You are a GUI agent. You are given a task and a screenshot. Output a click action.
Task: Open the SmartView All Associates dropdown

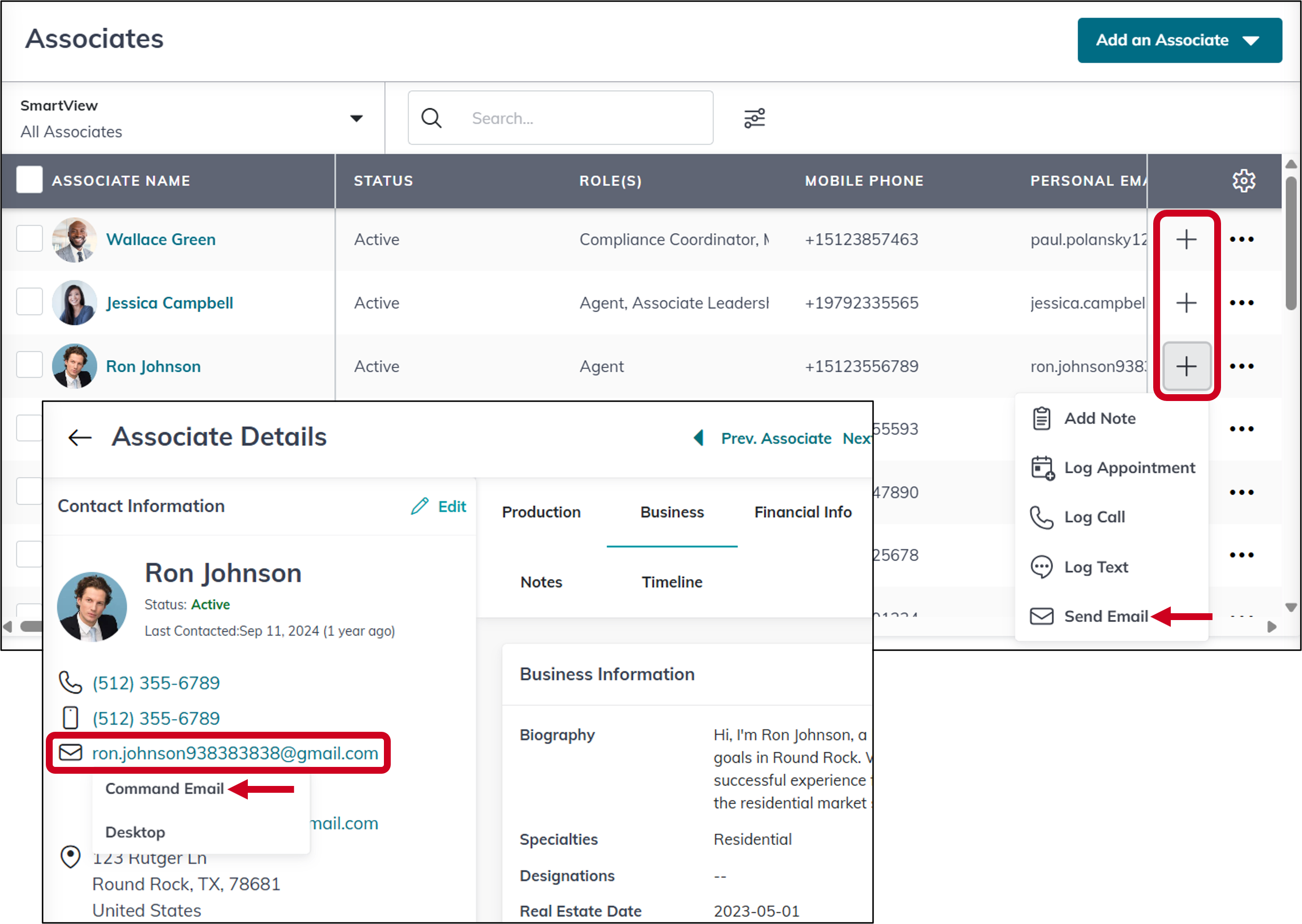[x=193, y=119]
